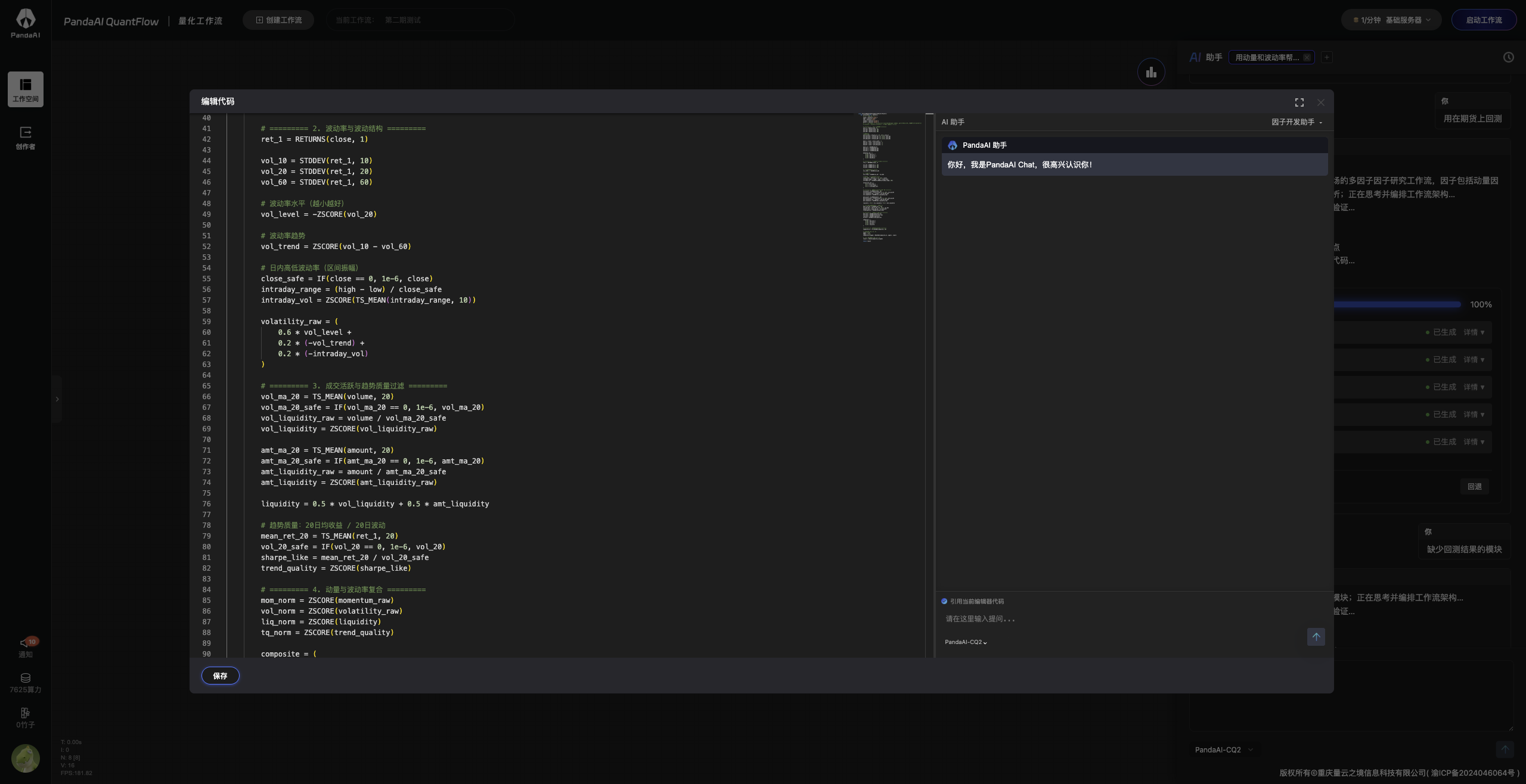Toggle 引用当前编辑器代码 checkbox
The height and width of the screenshot is (784, 1526).
[x=944, y=602]
